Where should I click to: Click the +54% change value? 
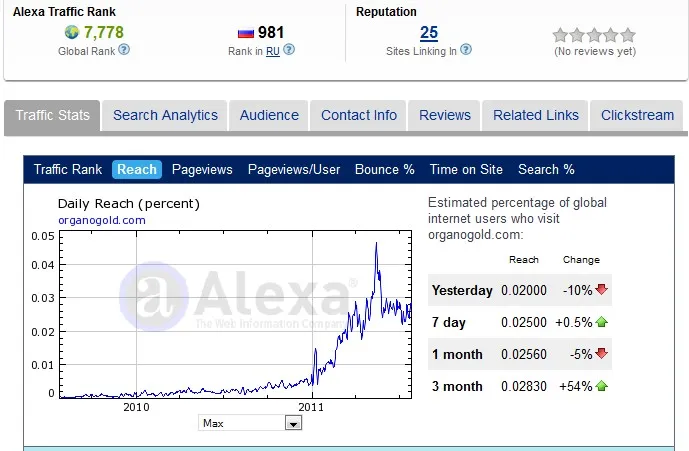(x=576, y=386)
